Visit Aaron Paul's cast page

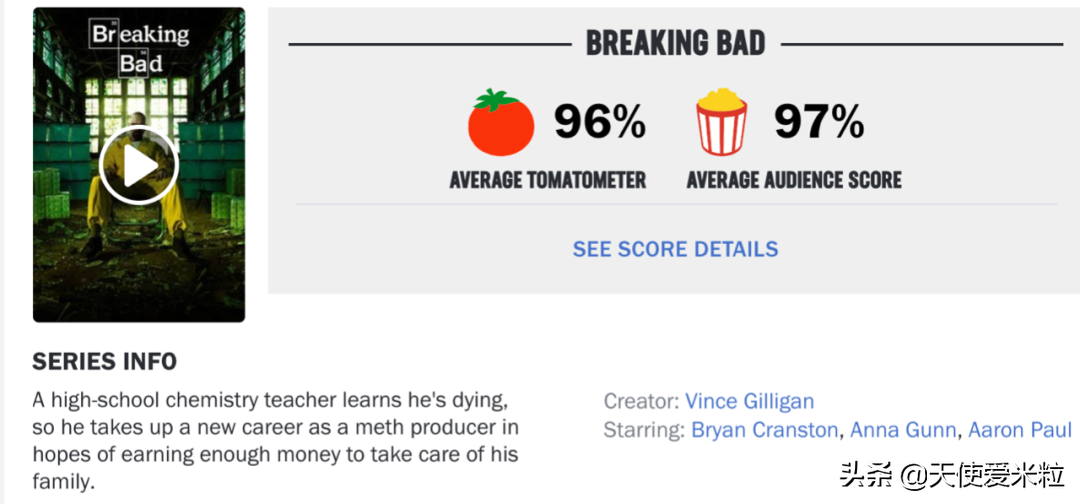pos(1020,430)
